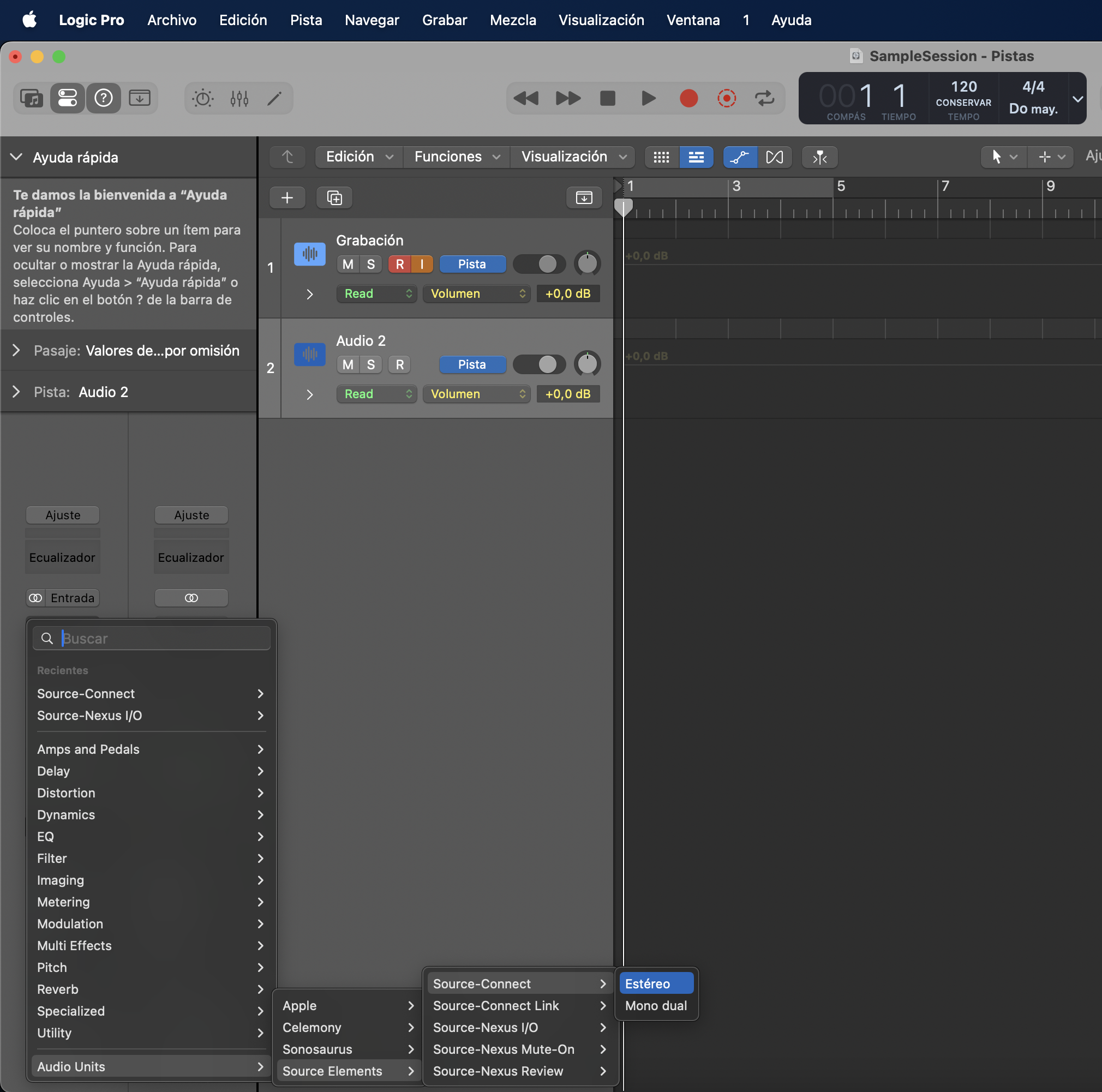Screen dimensions: 1102x1092
Task: Enable the Flex view icon
Action: [x=774, y=157]
